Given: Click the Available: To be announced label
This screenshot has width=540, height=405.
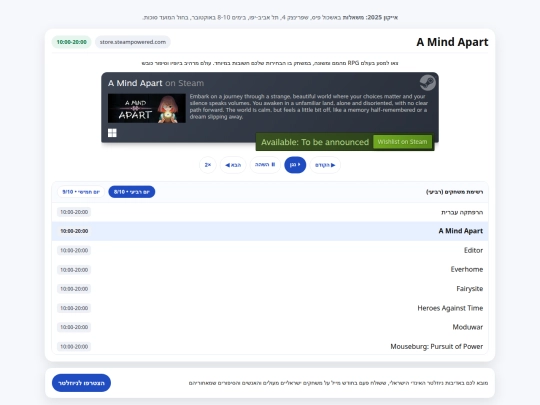Looking at the screenshot, I should [315, 142].
